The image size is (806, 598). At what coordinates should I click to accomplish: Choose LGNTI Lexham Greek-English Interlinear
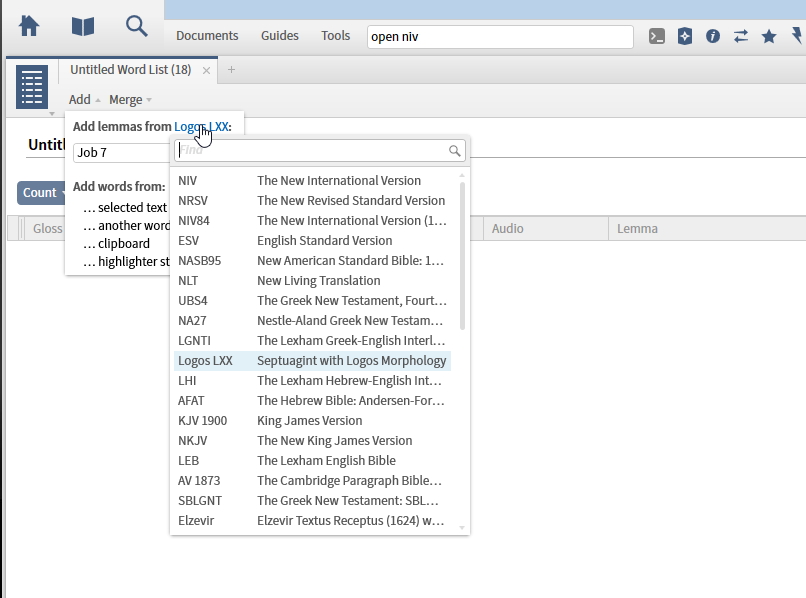coord(313,341)
